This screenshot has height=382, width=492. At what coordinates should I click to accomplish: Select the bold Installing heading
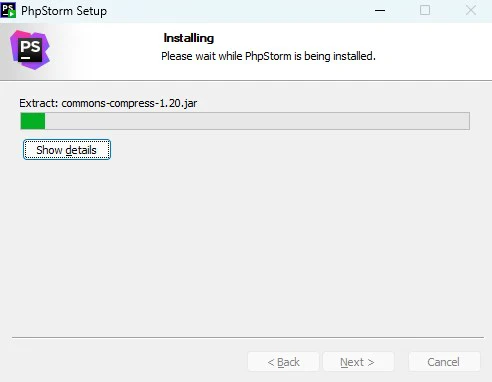189,38
